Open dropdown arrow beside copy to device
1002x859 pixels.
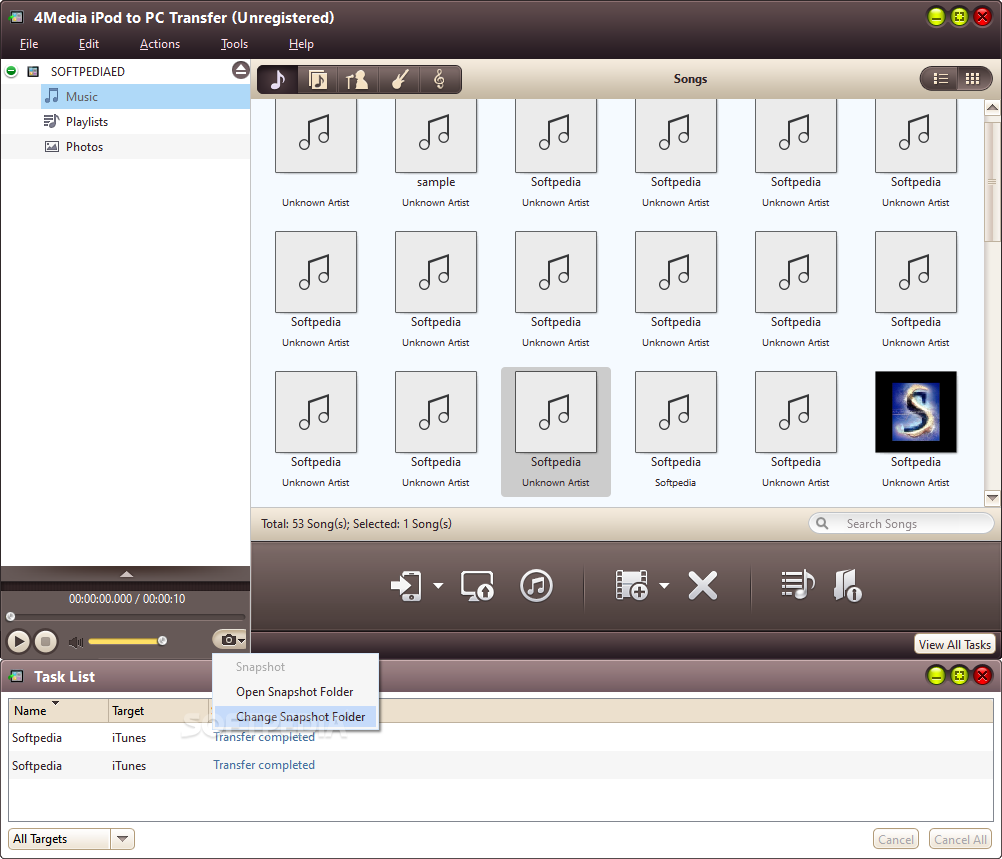[x=438, y=585]
